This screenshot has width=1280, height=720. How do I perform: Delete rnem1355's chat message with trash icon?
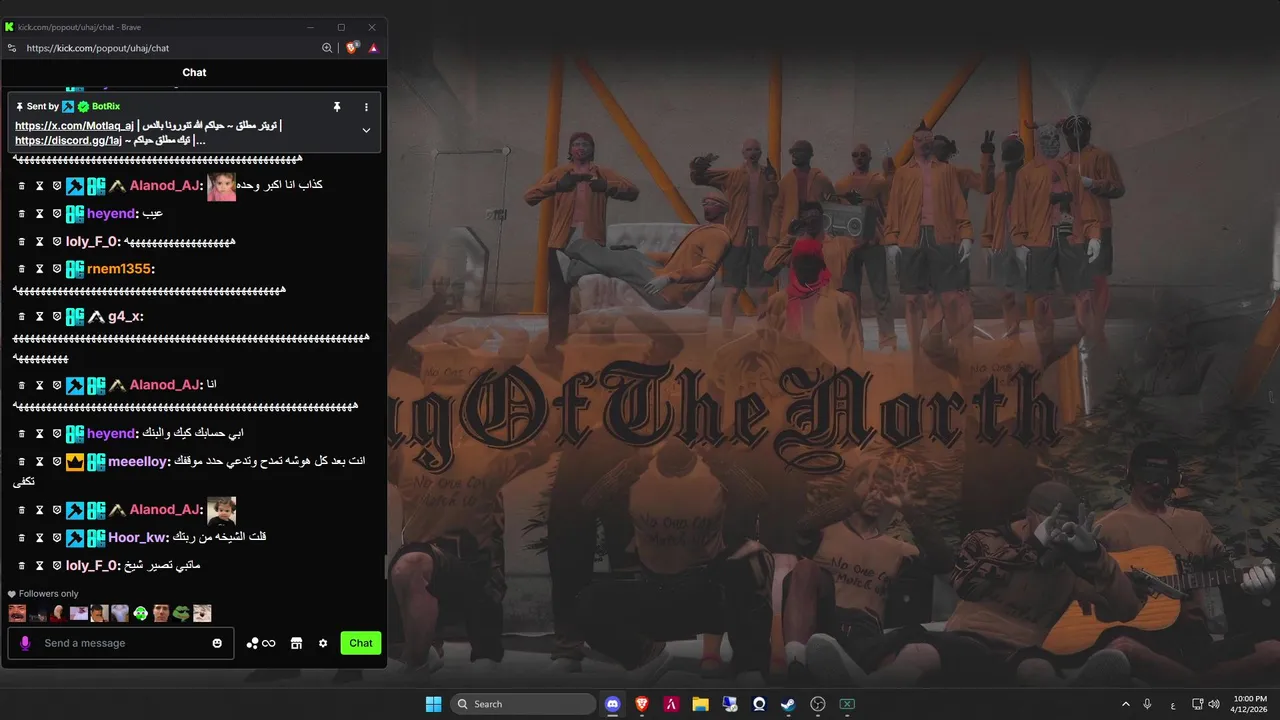click(21, 269)
